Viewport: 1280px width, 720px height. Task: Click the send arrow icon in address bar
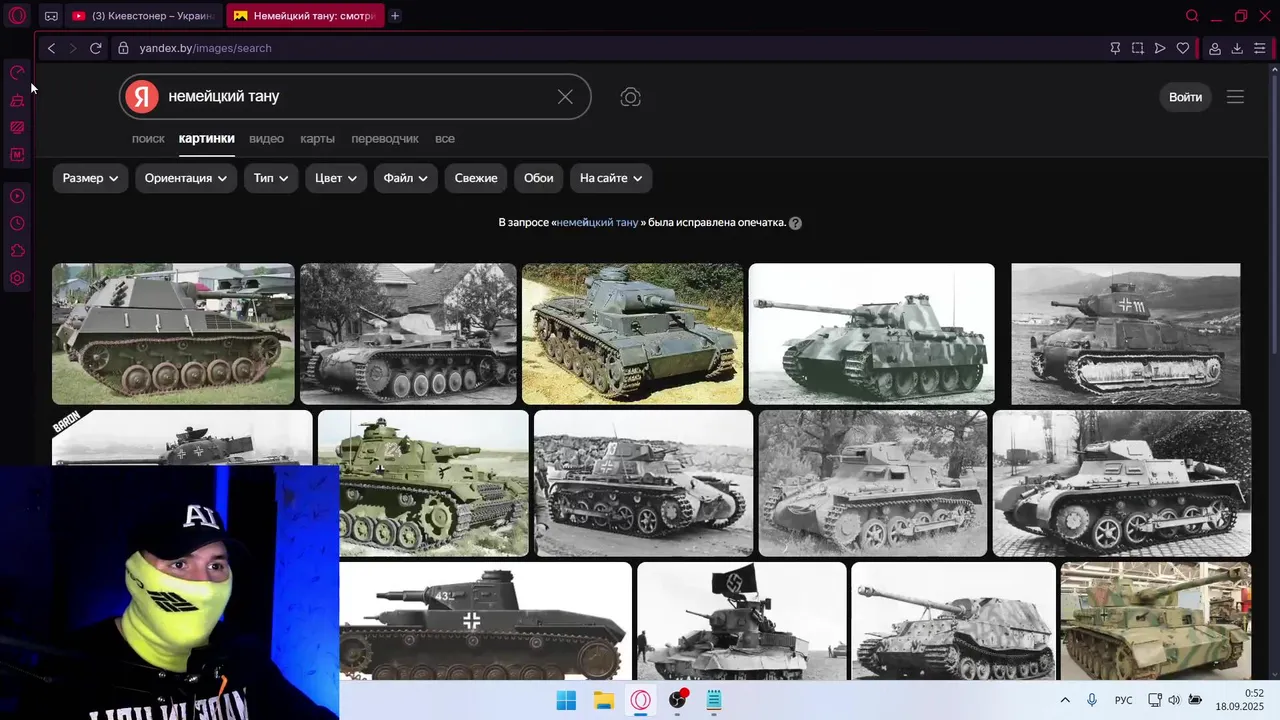(x=1160, y=48)
